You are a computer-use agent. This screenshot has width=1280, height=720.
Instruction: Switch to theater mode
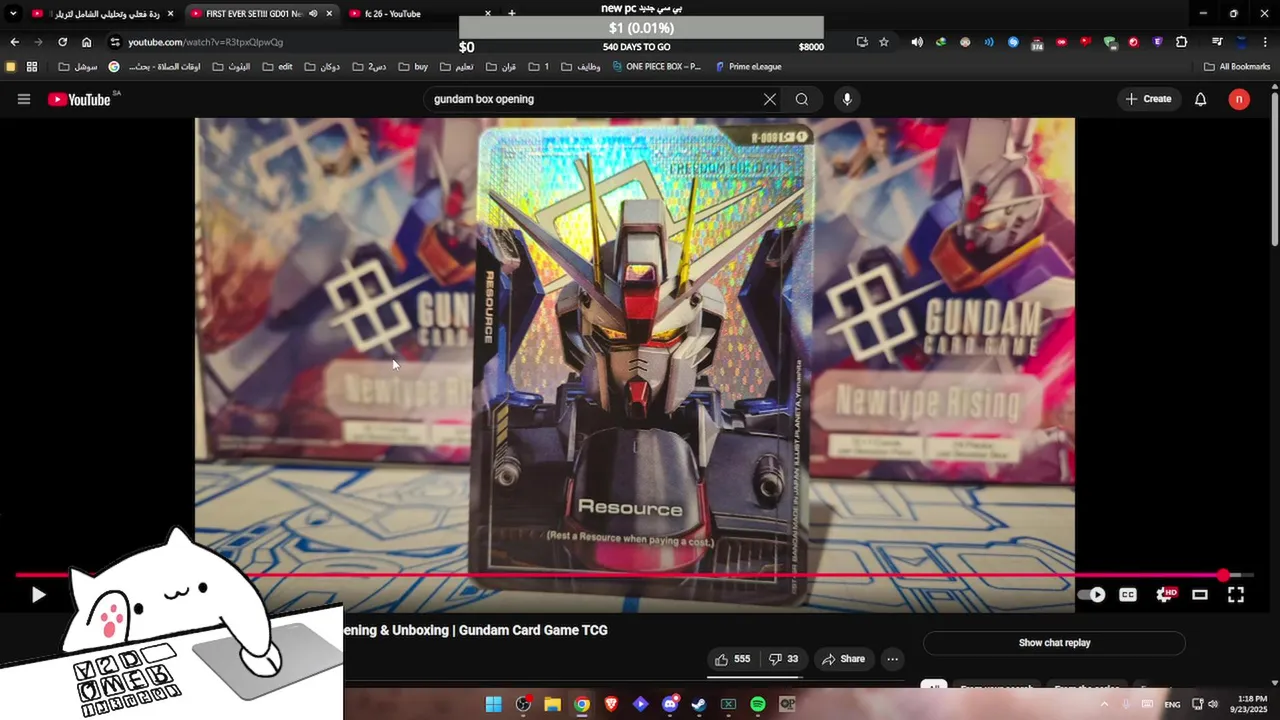pyautogui.click(x=1200, y=595)
